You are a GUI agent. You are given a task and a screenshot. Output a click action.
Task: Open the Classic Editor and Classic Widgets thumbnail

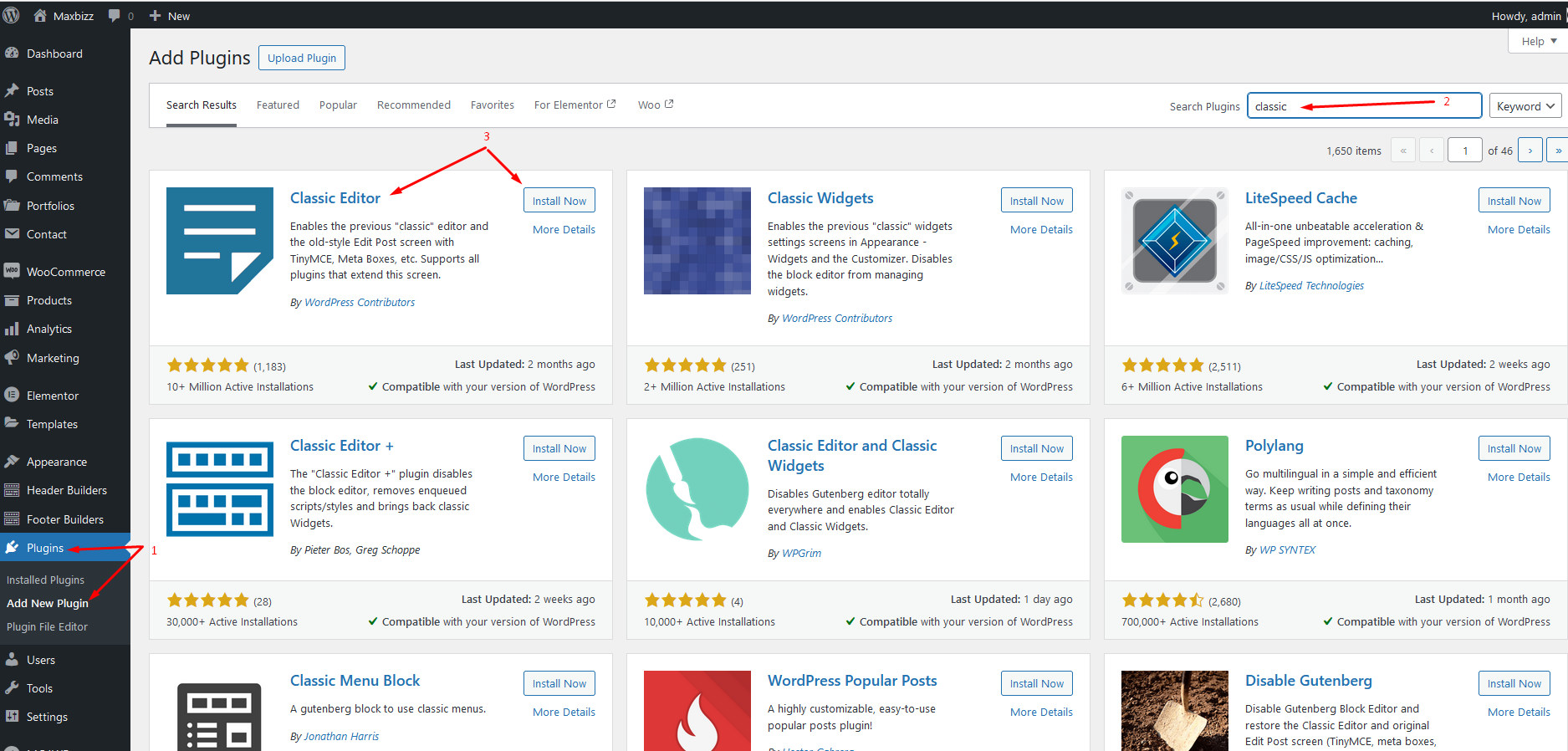[x=697, y=489]
